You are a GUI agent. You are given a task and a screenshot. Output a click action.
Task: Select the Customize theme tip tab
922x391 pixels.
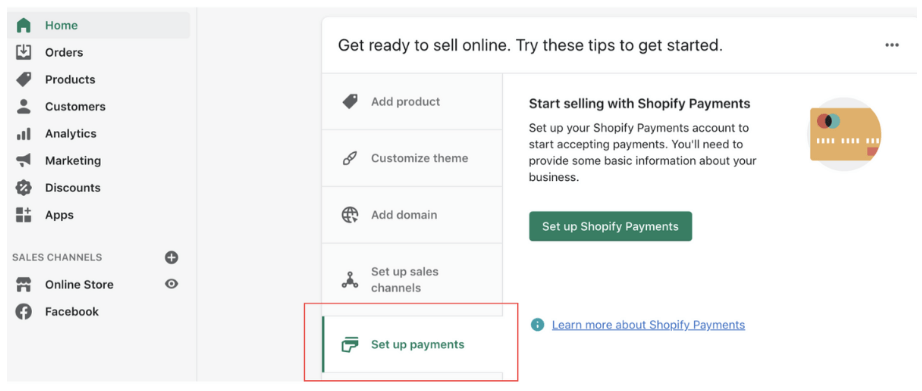point(412,158)
